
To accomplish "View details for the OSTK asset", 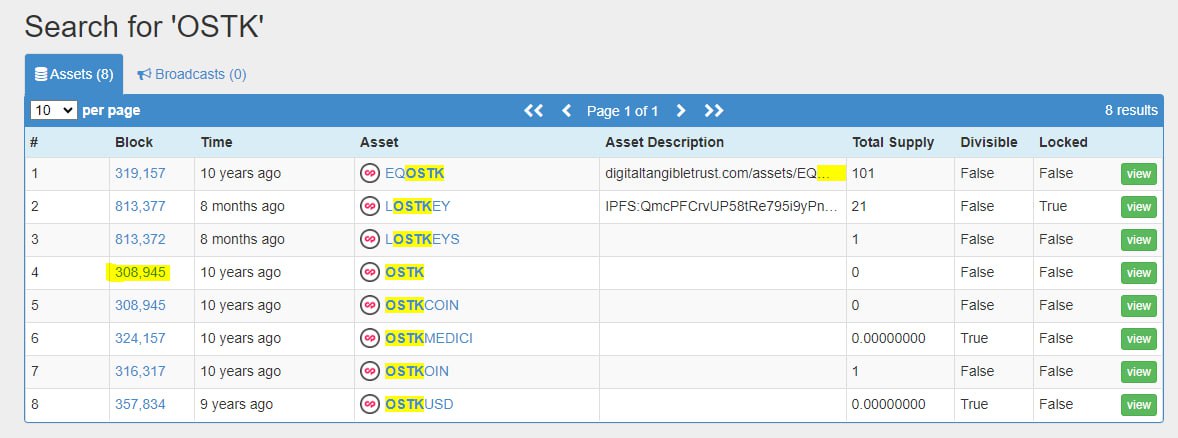I will click(1138, 273).
